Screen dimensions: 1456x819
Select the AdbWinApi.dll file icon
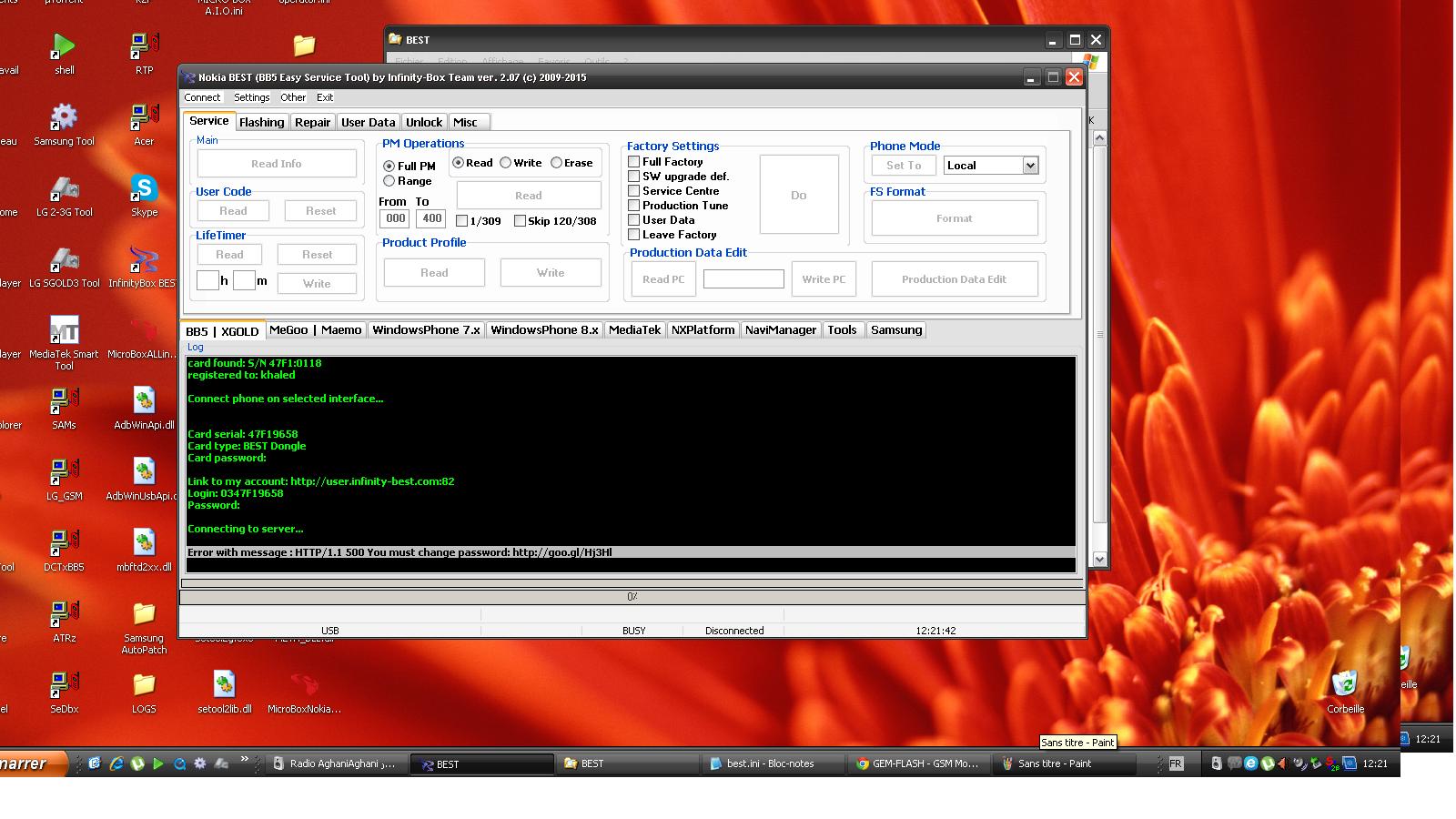[x=144, y=408]
